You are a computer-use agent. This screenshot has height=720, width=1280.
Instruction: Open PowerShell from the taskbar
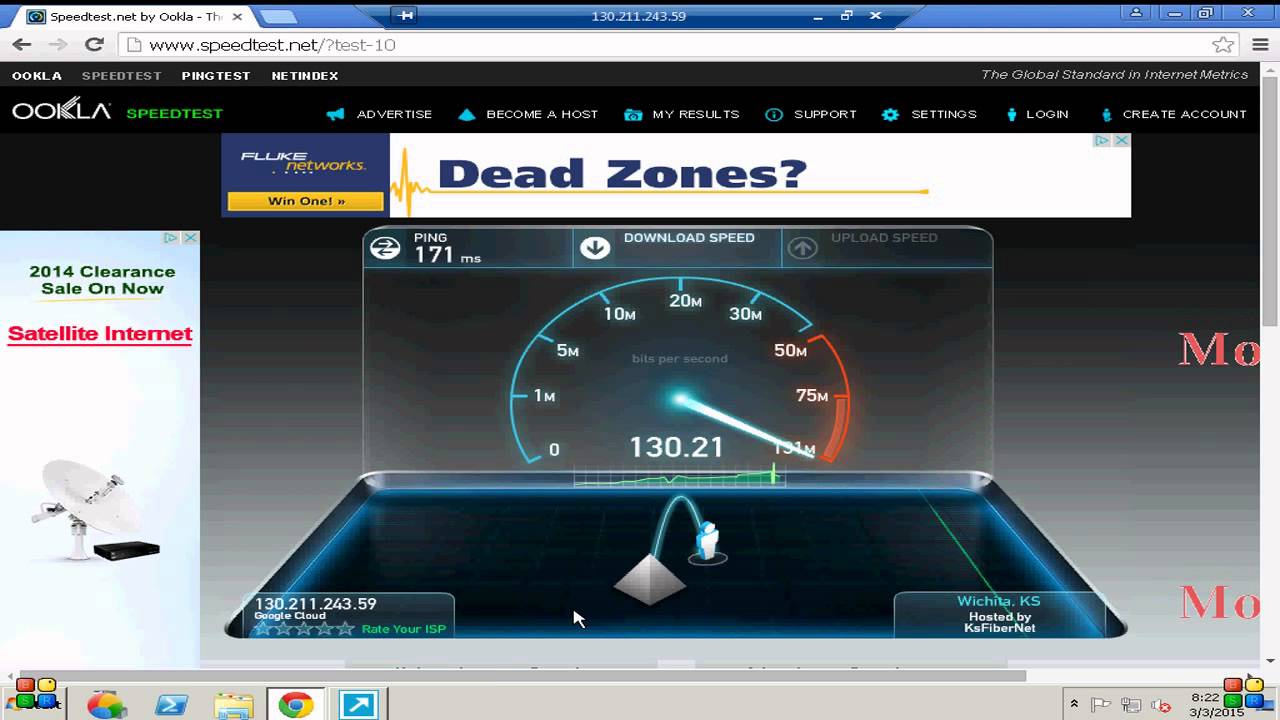click(x=172, y=705)
